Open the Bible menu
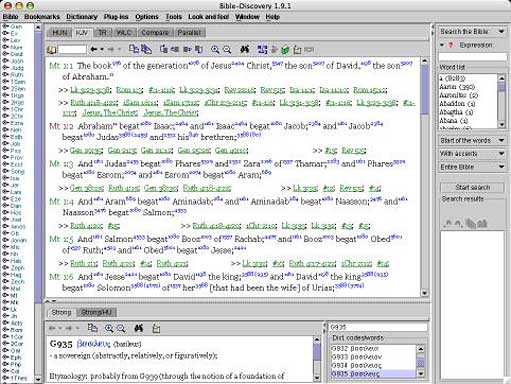This screenshot has width=511, height=384. (10, 17)
